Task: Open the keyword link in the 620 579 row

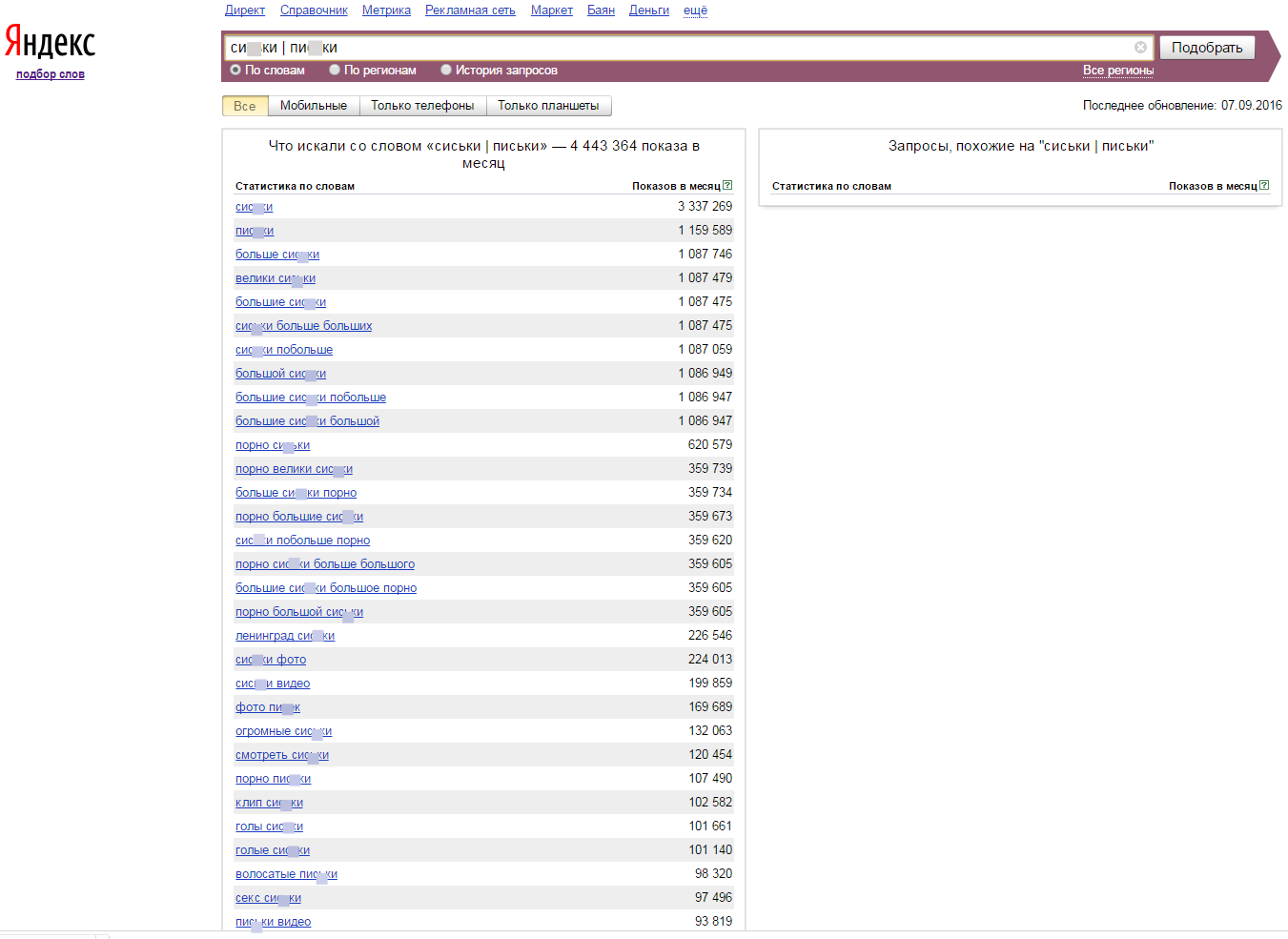Action: tap(273, 445)
